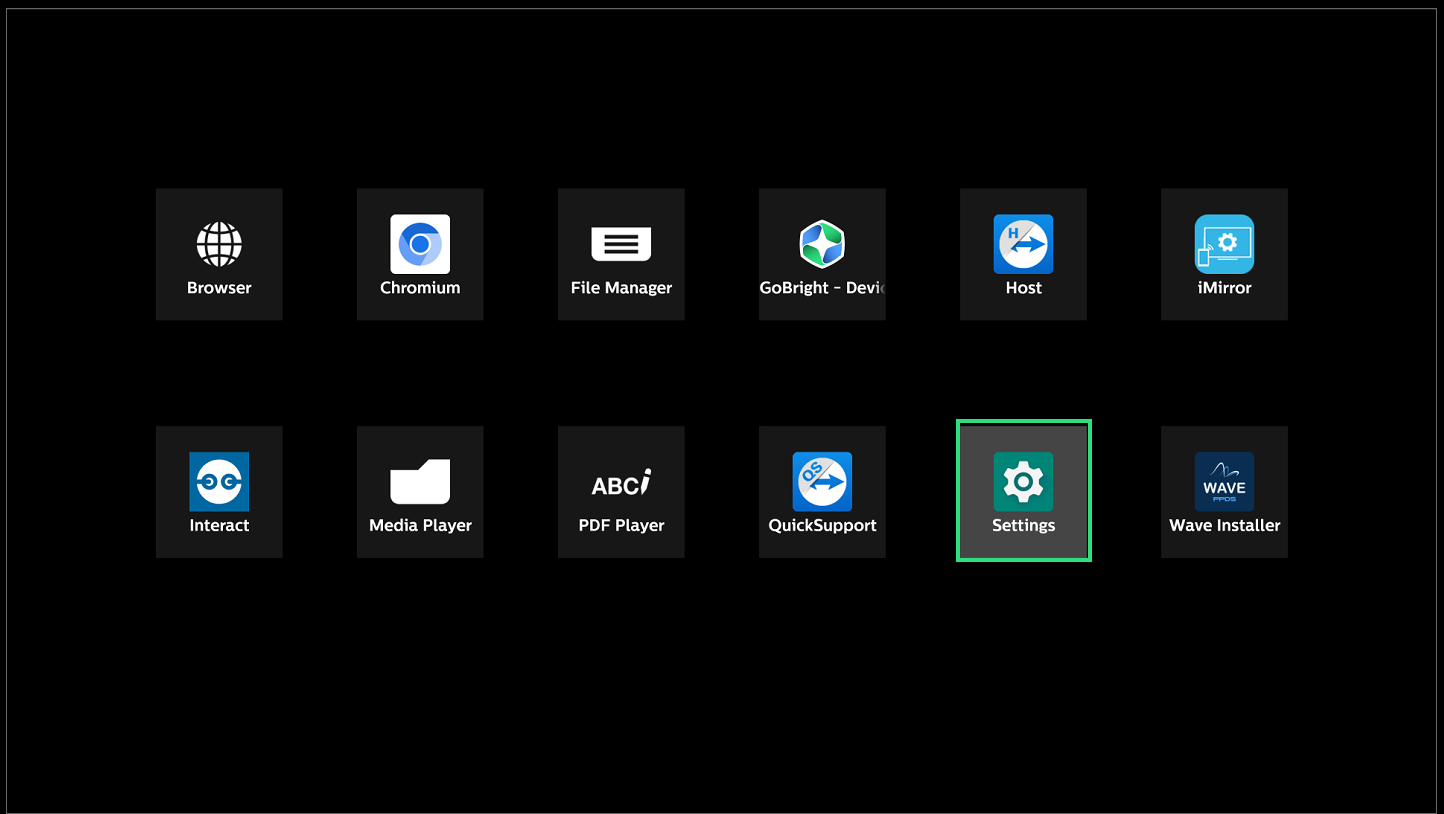Screen dimensions: 1444x814
Task: Click the "Media Player" text label
Action: (x=420, y=526)
